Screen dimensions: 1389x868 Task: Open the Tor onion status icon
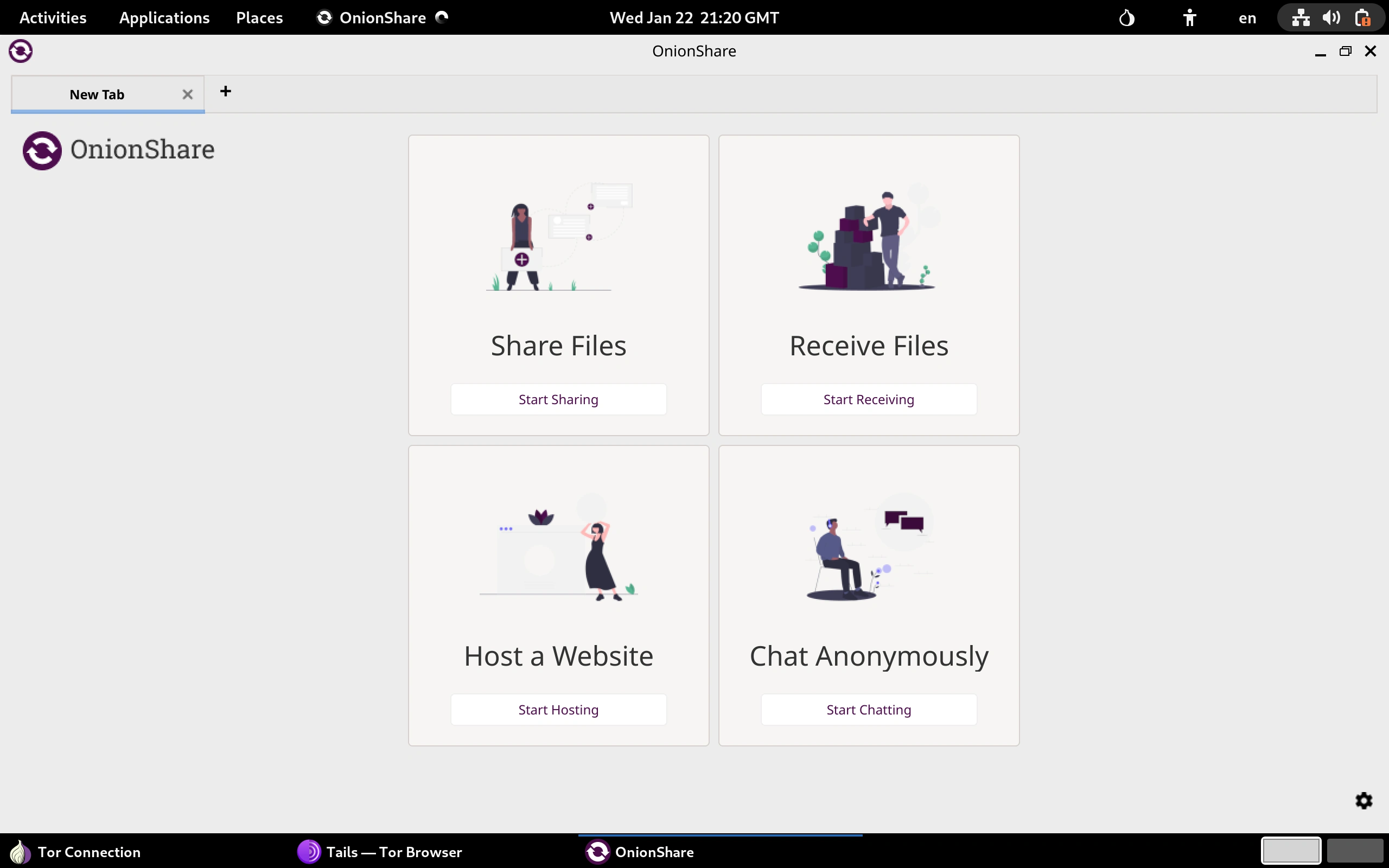pos(1126,17)
